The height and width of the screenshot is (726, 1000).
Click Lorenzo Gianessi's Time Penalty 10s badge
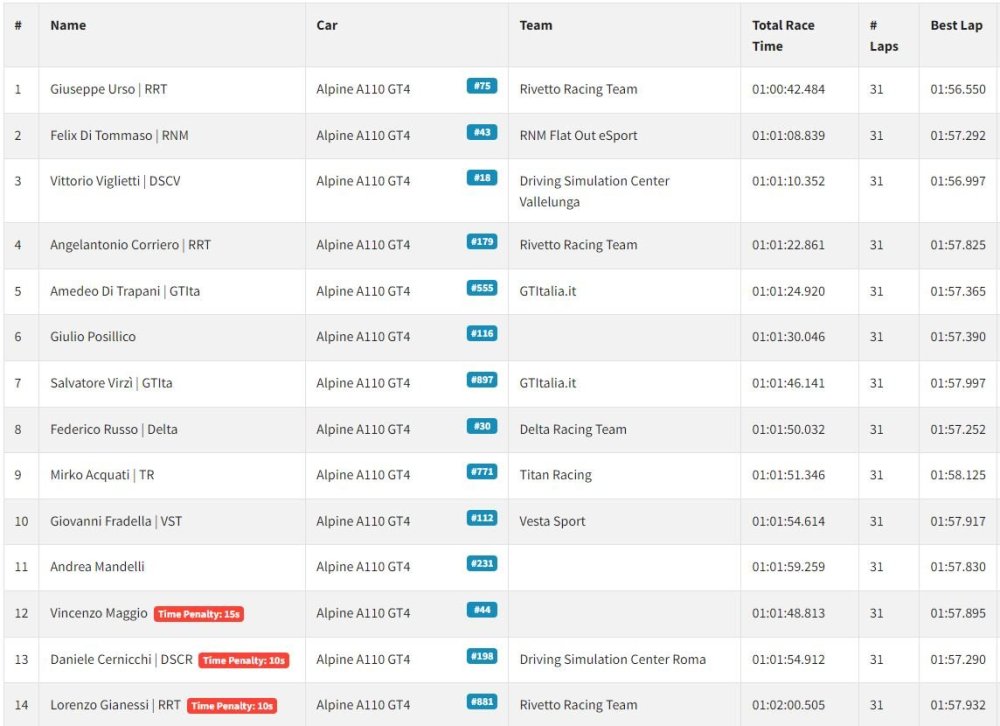(x=232, y=706)
